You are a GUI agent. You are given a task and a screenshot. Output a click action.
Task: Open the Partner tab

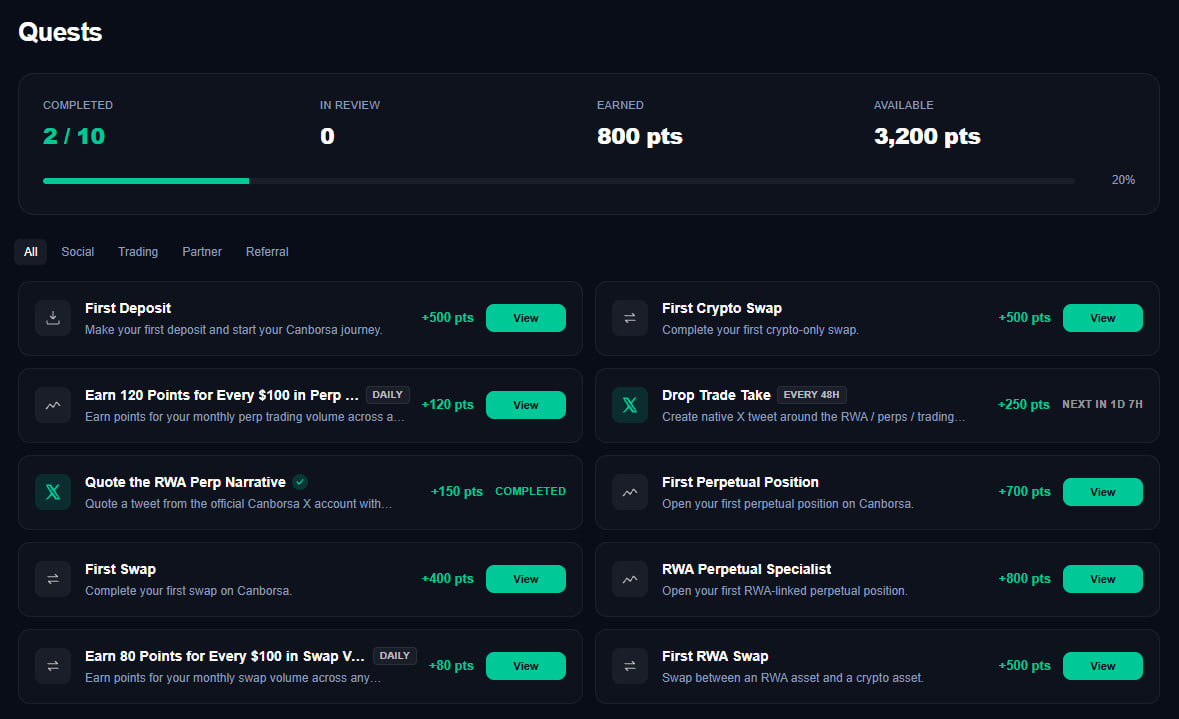[202, 252]
